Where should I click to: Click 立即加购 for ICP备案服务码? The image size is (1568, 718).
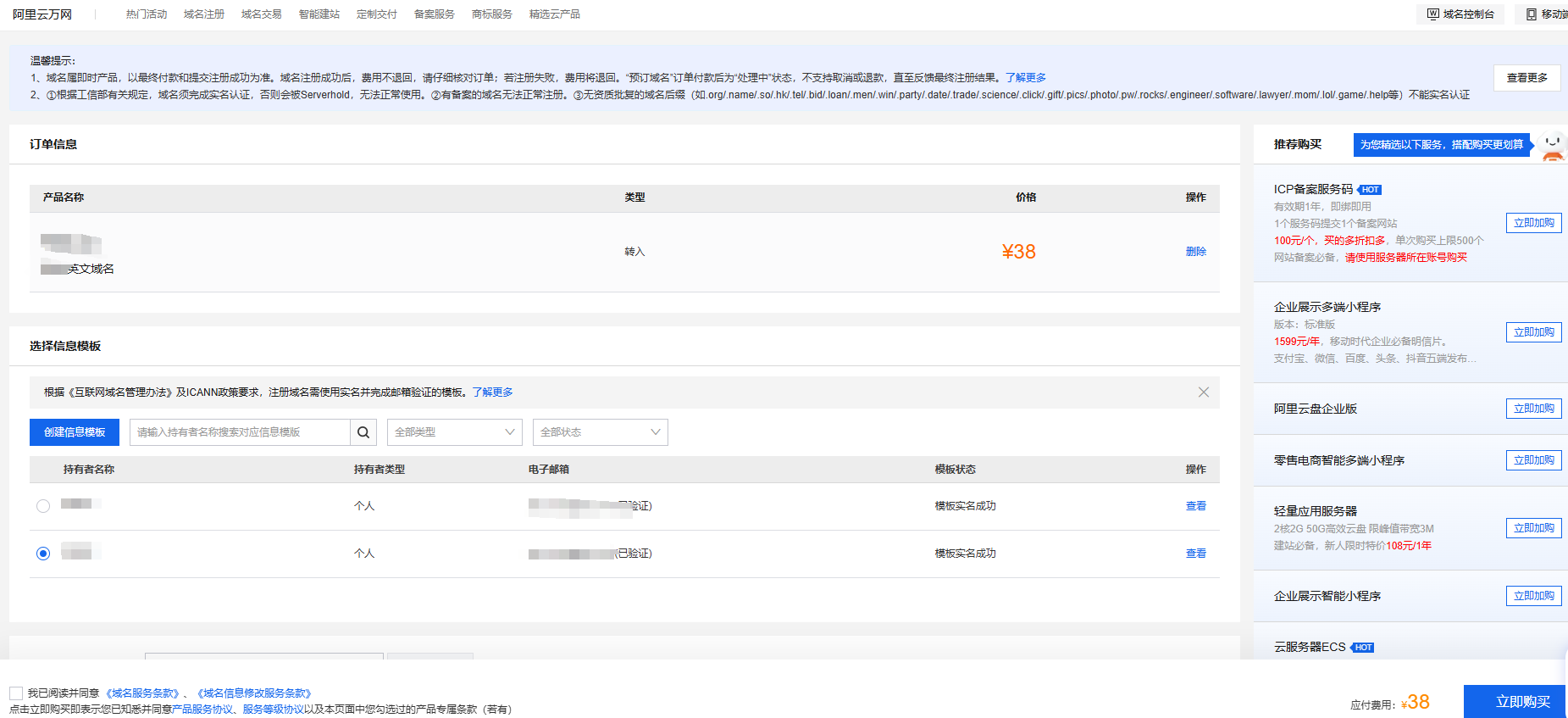click(1534, 223)
